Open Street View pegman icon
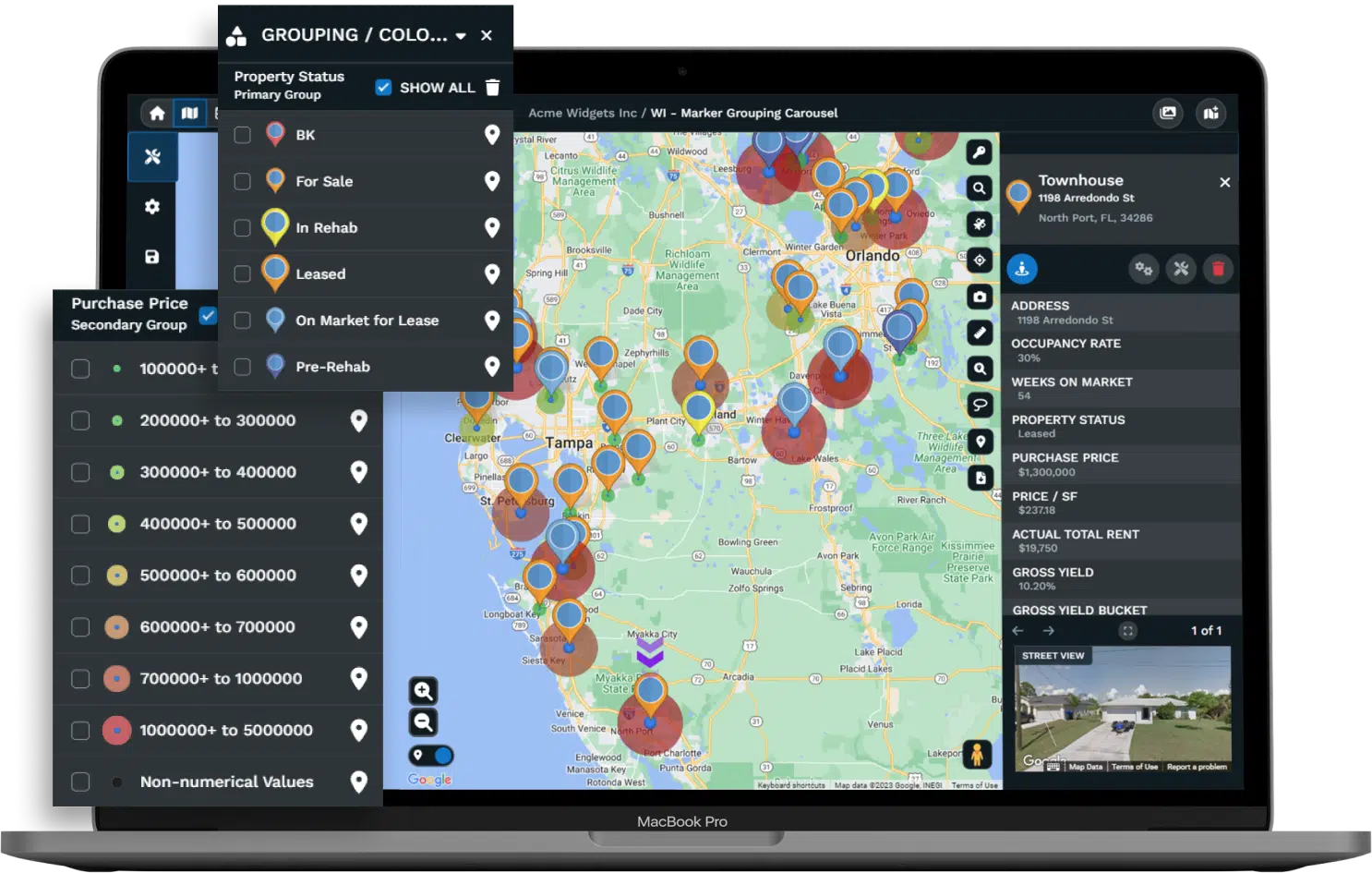The image size is (1372, 873). pyautogui.click(x=977, y=754)
